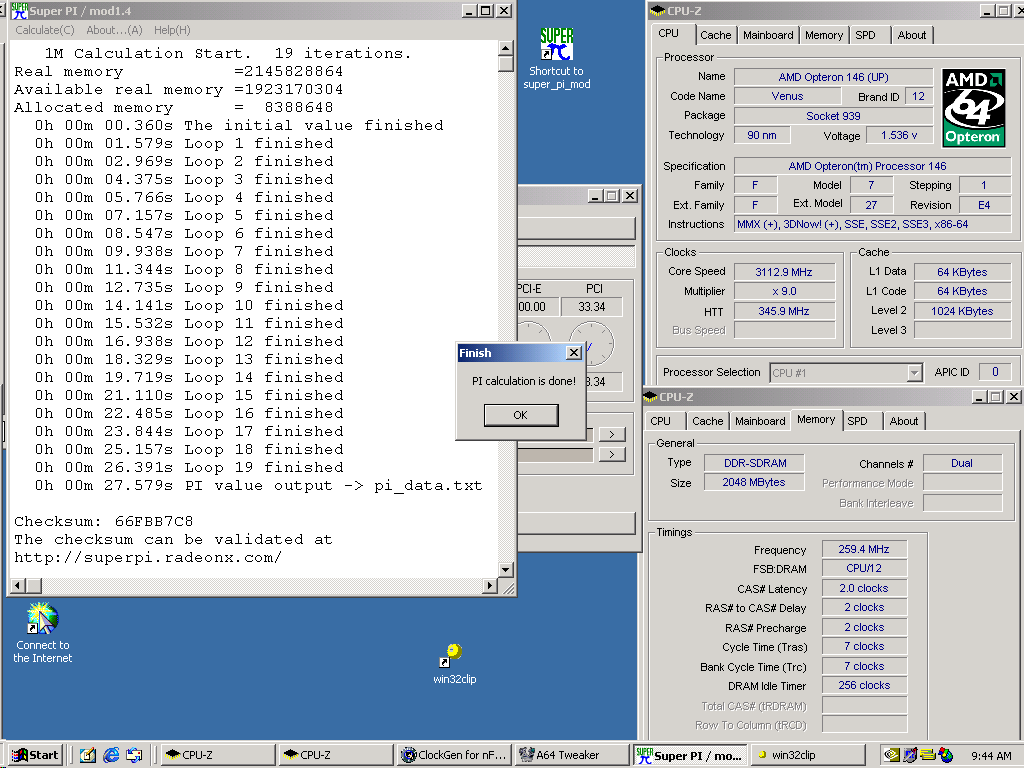Click Super PI vertical scrollbar down arrow

(x=505, y=569)
